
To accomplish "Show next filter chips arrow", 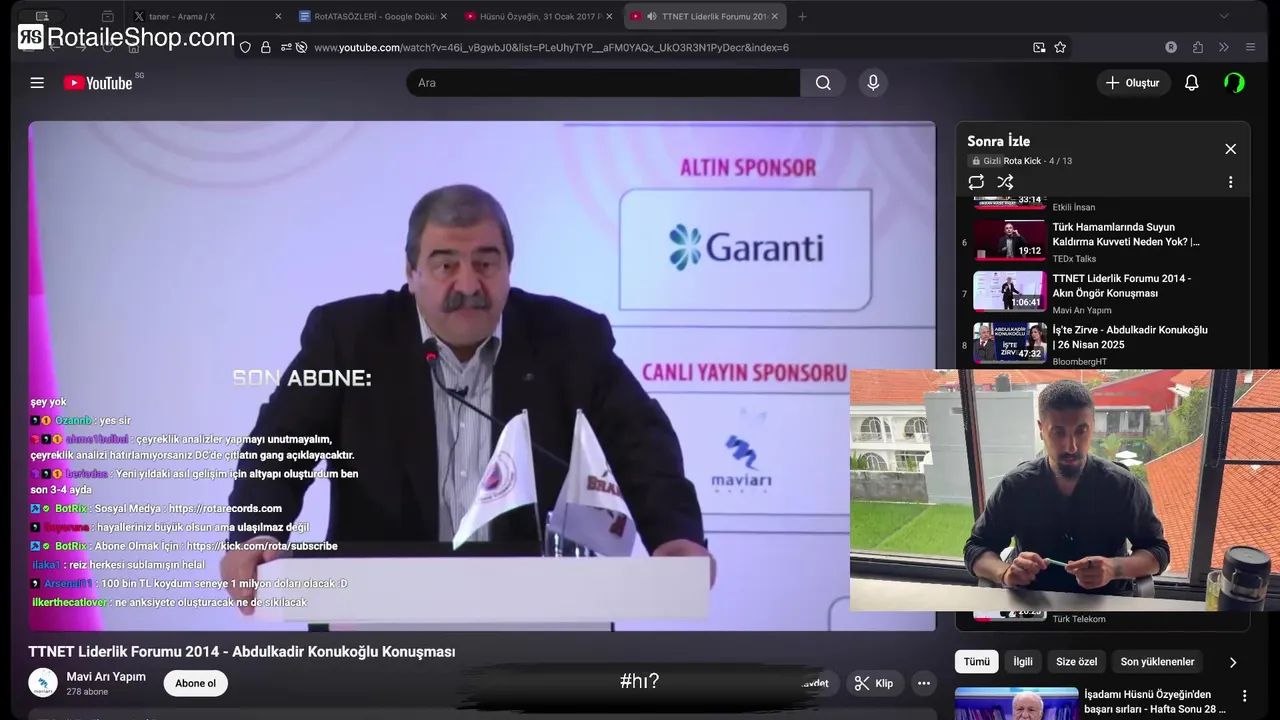I will (1232, 662).
